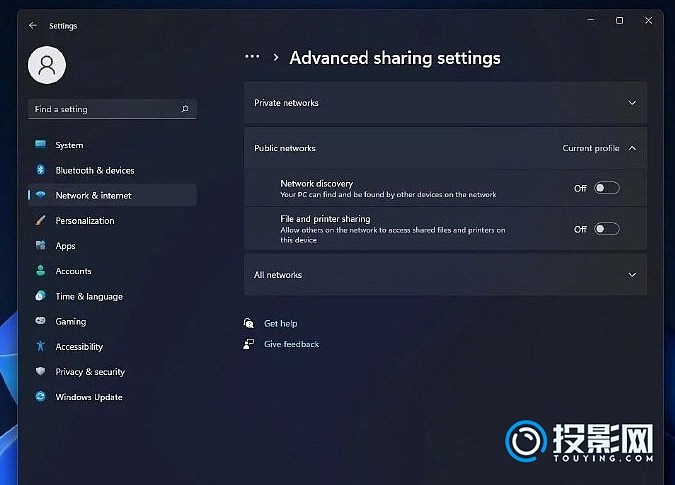Open Time & language settings
Screen dimensions: 675x485
(112, 297)
